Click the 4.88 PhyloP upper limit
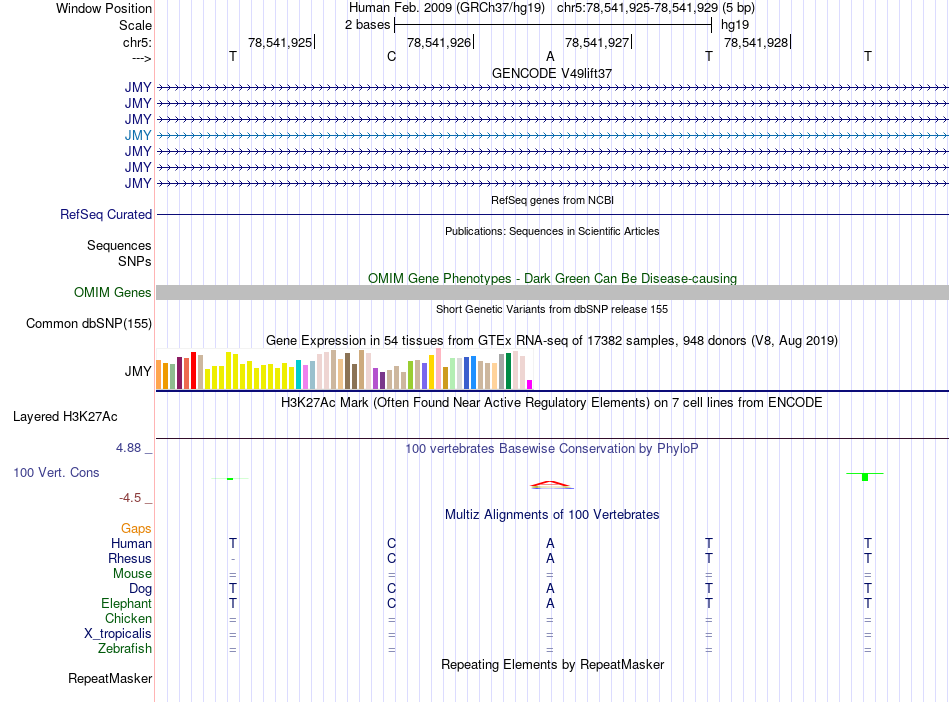Image resolution: width=950 pixels, height=702 pixels. pyautogui.click(x=128, y=448)
